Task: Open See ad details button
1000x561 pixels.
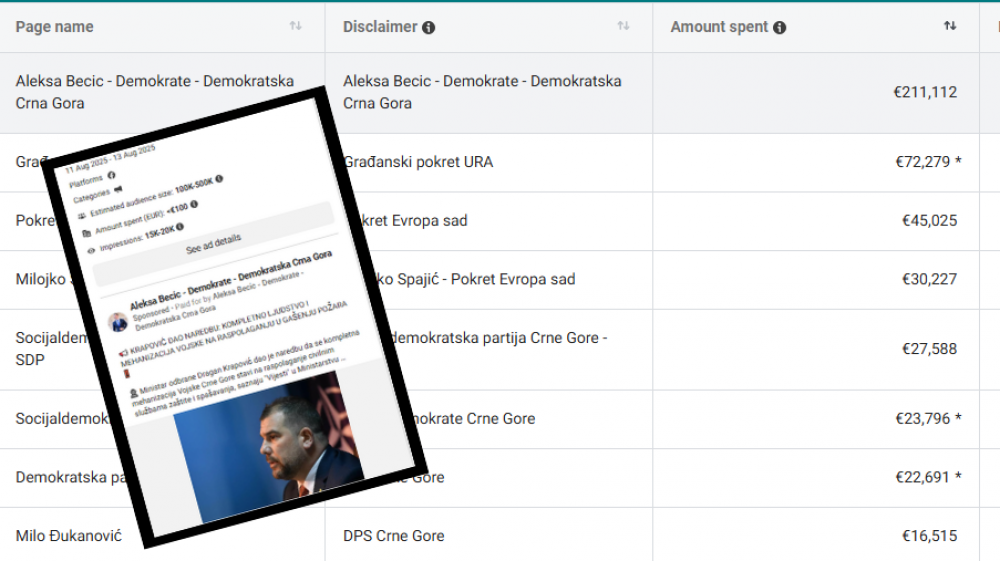Action: [x=213, y=243]
